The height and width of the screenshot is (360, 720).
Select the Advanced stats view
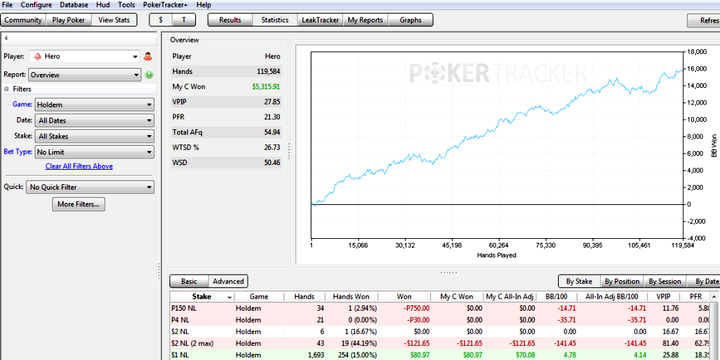pos(228,281)
